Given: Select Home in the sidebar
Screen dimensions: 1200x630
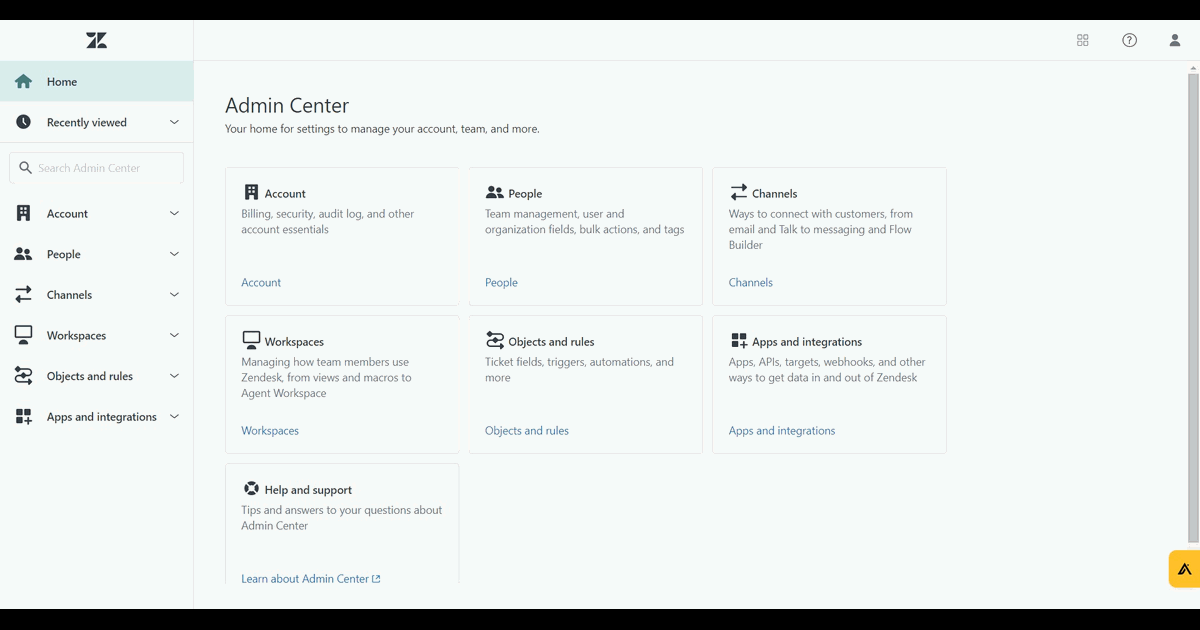Looking at the screenshot, I should coord(96,82).
